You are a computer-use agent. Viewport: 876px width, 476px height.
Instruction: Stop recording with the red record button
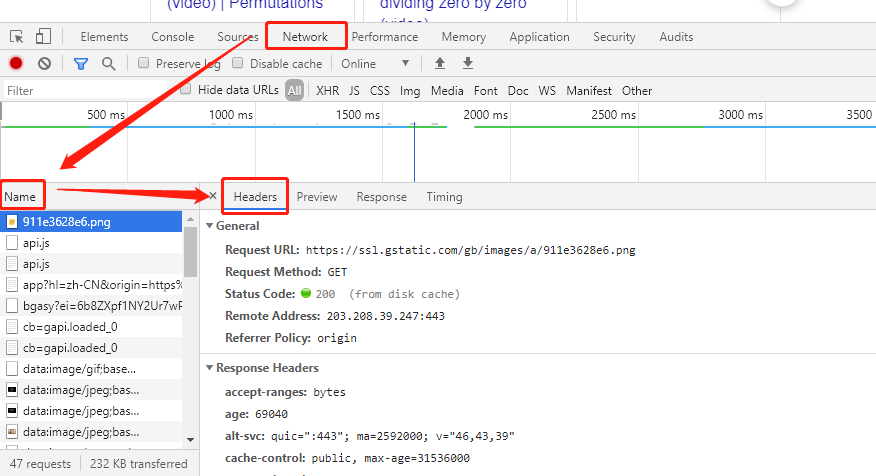coord(16,63)
